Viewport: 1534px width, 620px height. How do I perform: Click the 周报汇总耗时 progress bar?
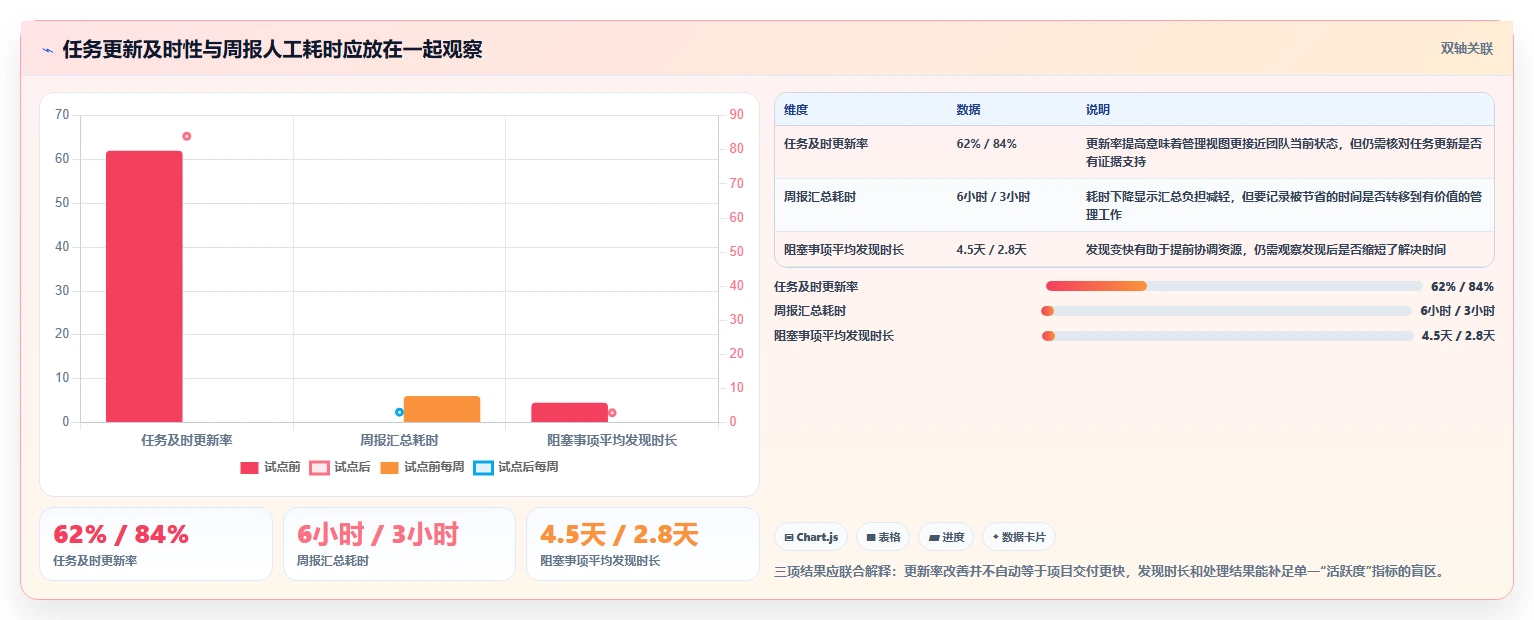click(1226, 311)
